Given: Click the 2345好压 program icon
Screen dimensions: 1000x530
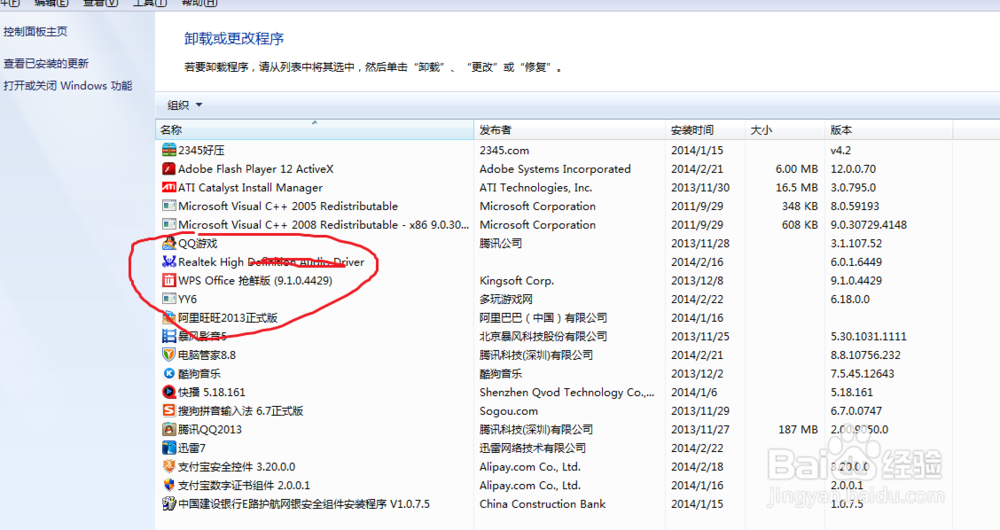Looking at the screenshot, I should (x=168, y=150).
